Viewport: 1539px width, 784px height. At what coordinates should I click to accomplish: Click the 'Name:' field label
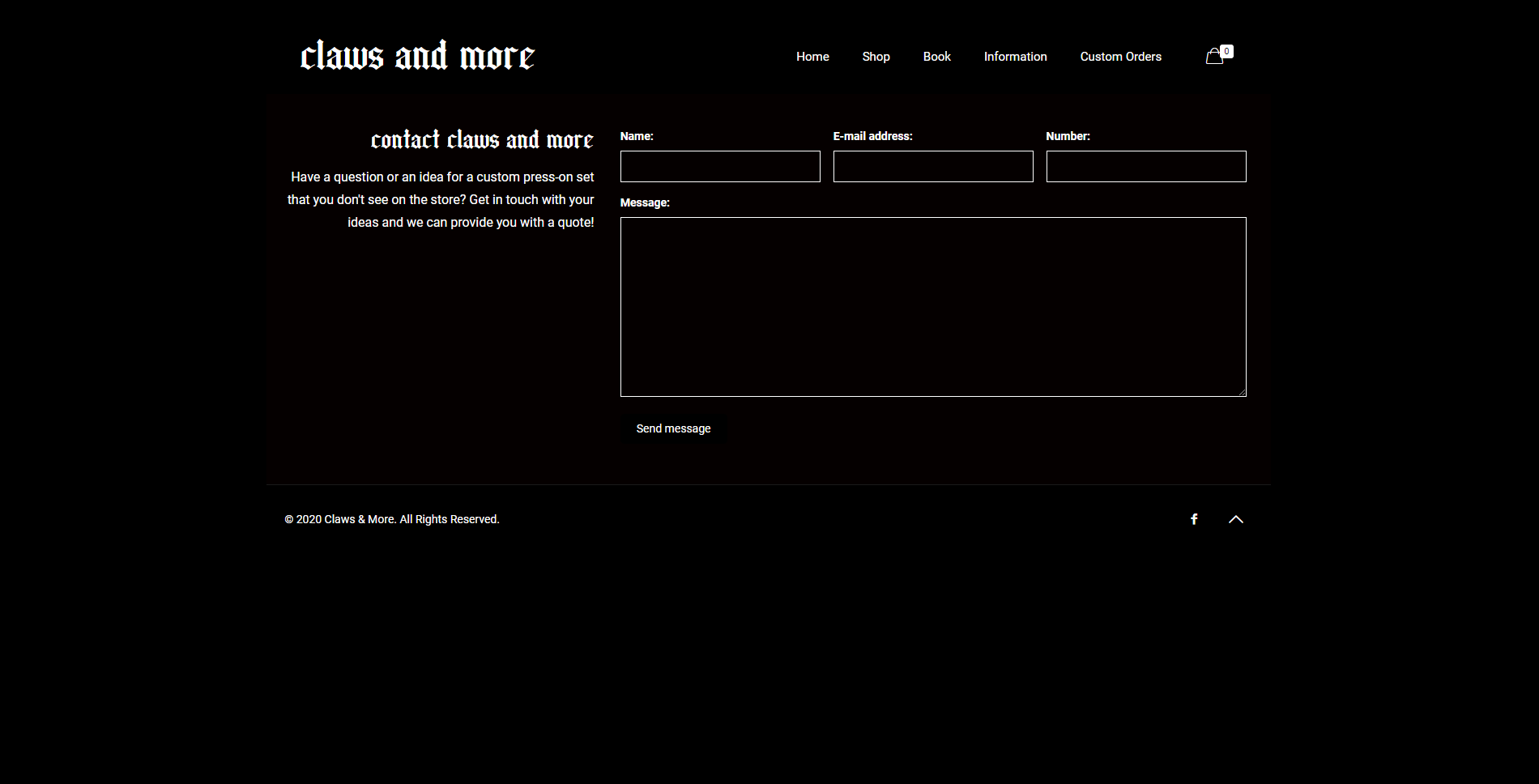tap(637, 136)
